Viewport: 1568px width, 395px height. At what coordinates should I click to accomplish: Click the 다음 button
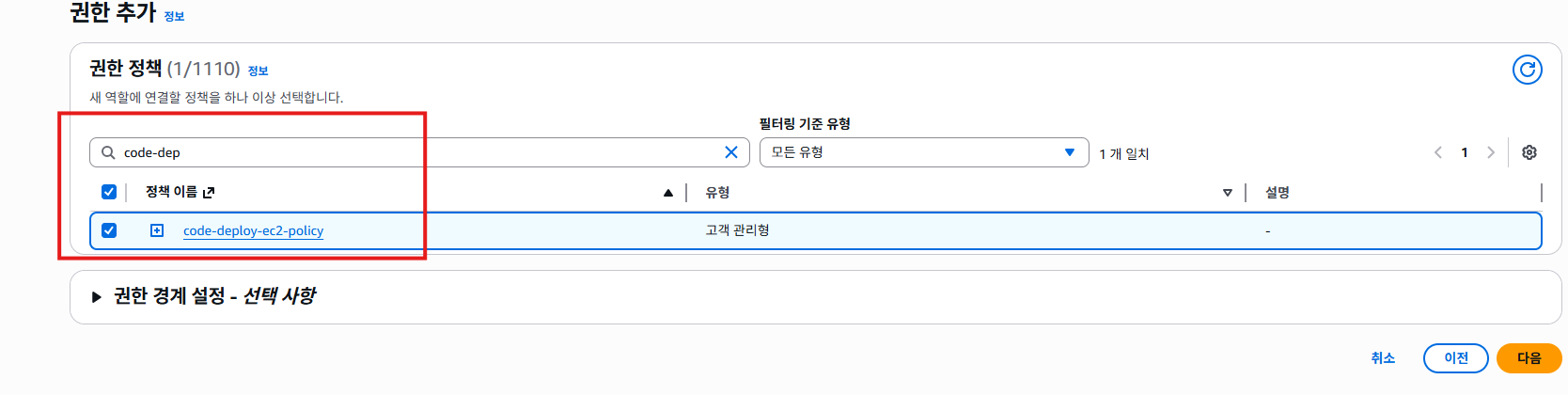[x=1529, y=358]
